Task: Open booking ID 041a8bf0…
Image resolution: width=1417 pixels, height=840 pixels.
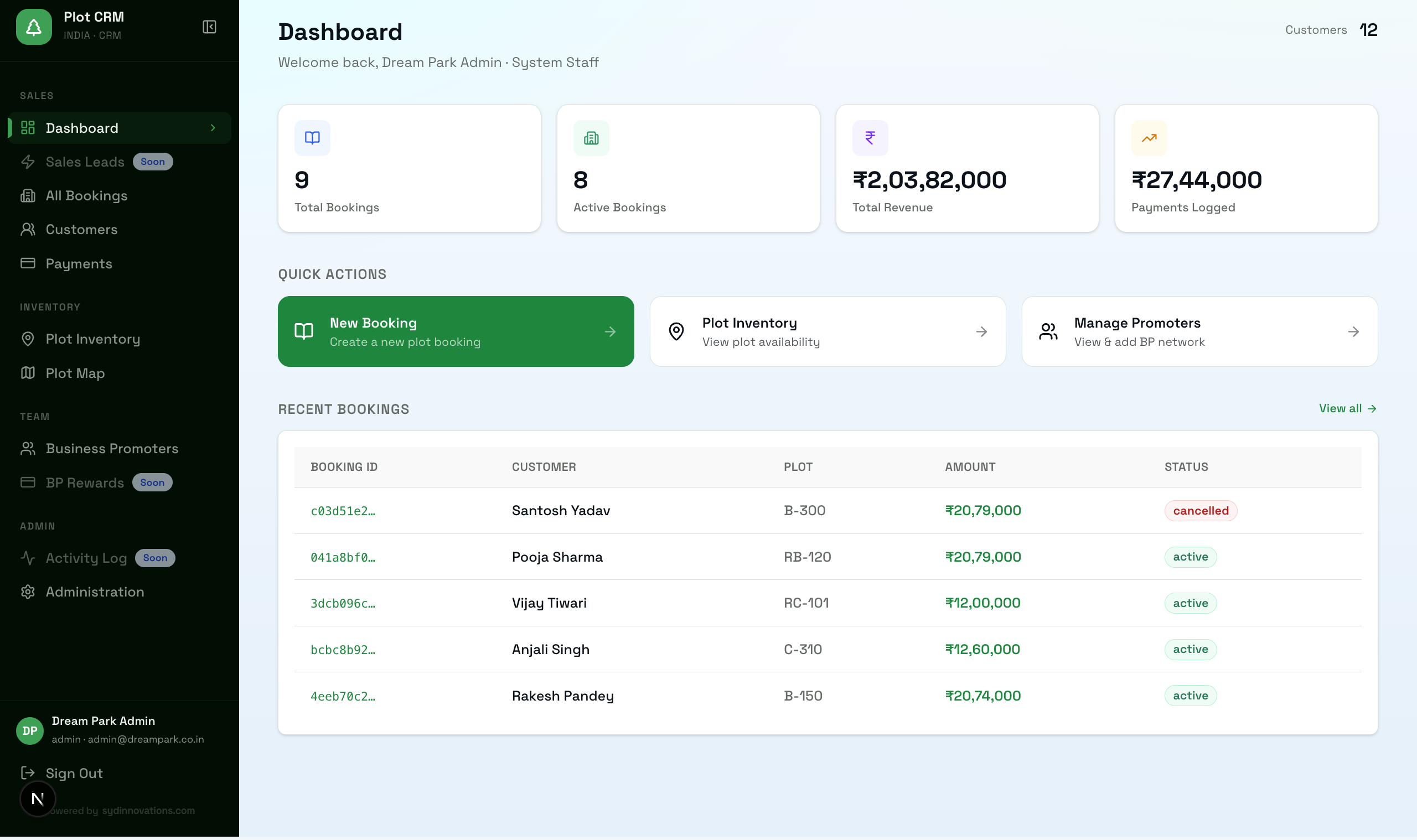Action: [344, 559]
